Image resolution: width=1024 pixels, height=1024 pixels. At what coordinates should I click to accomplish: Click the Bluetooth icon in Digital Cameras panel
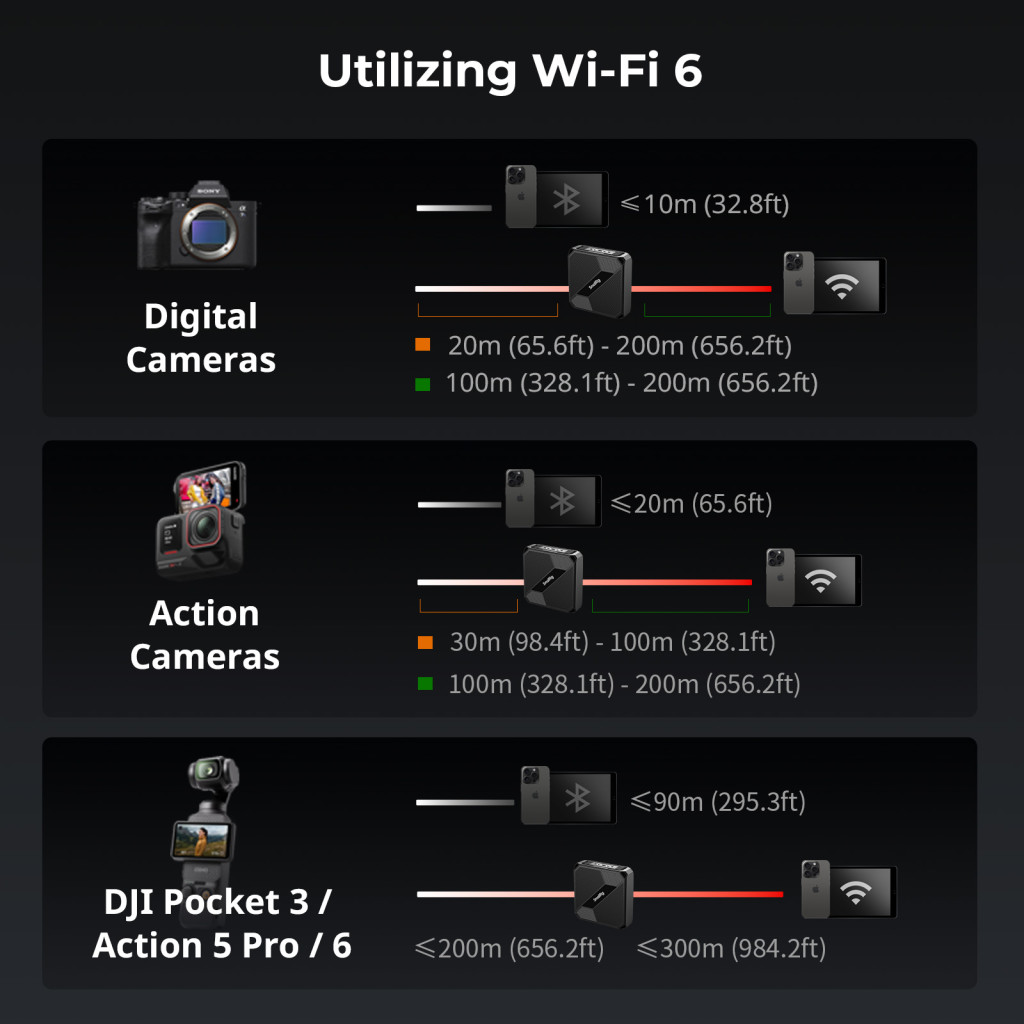point(568,200)
